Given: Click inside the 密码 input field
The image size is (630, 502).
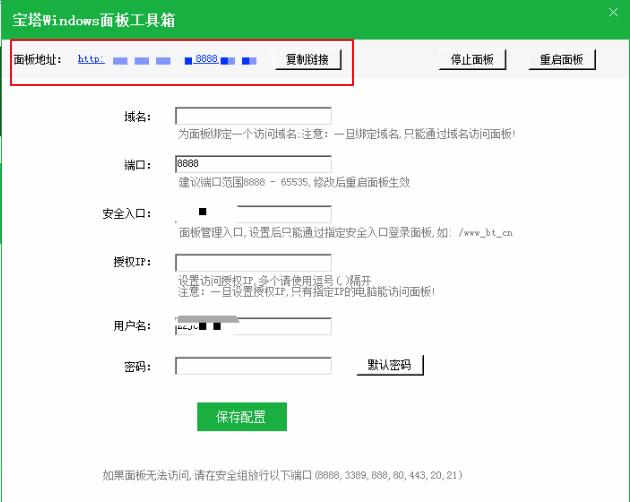Looking at the screenshot, I should tap(254, 366).
